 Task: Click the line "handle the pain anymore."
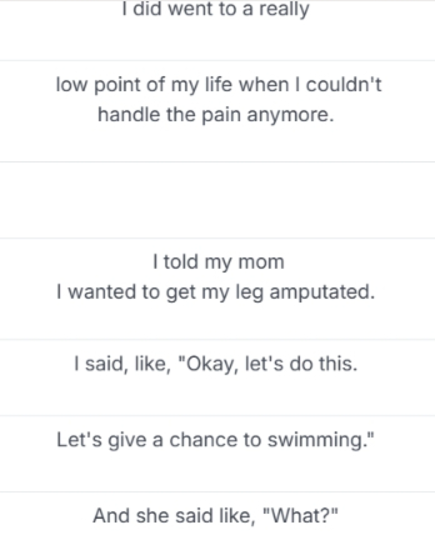(216, 115)
